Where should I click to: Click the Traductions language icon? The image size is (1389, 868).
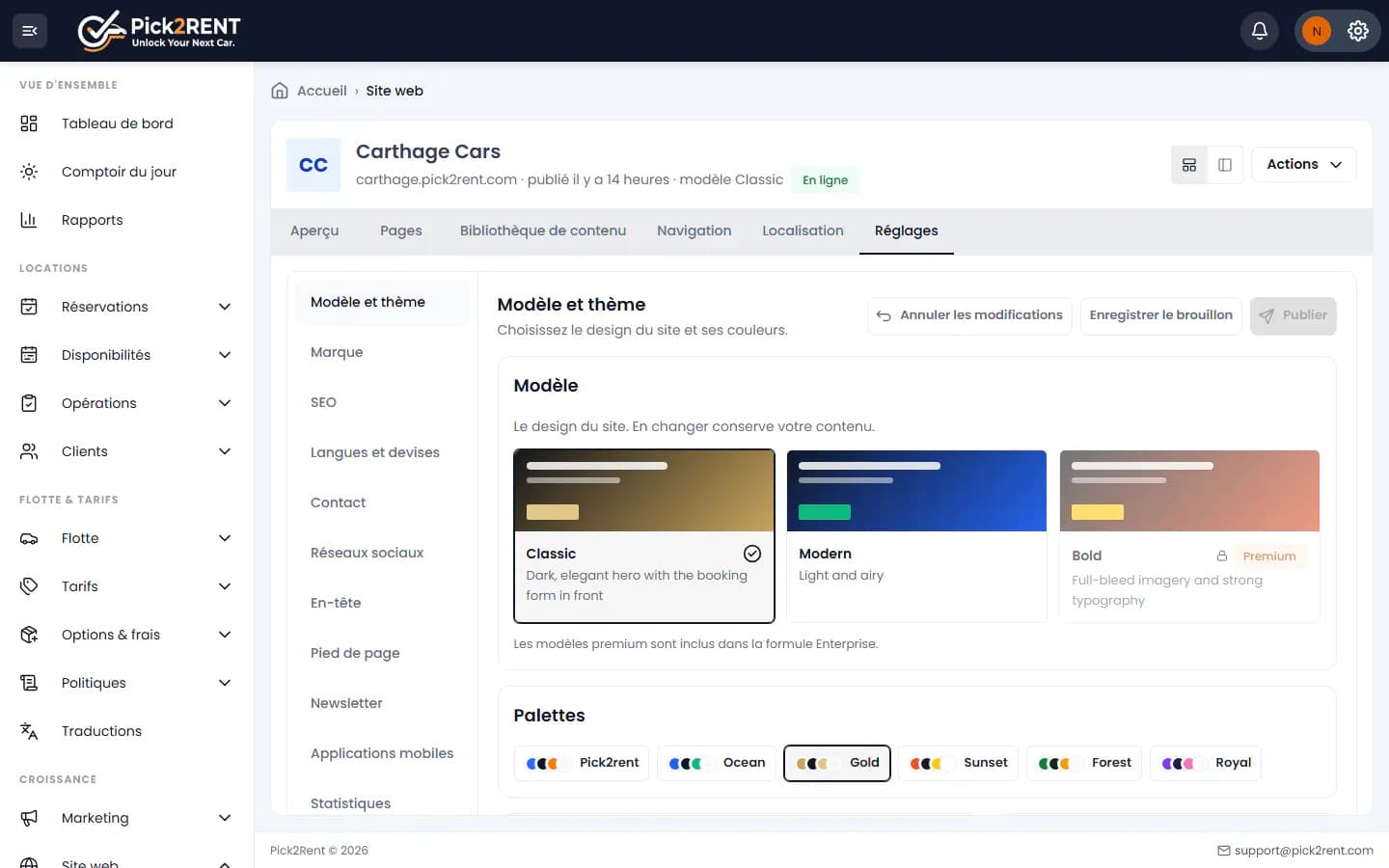pos(29,731)
